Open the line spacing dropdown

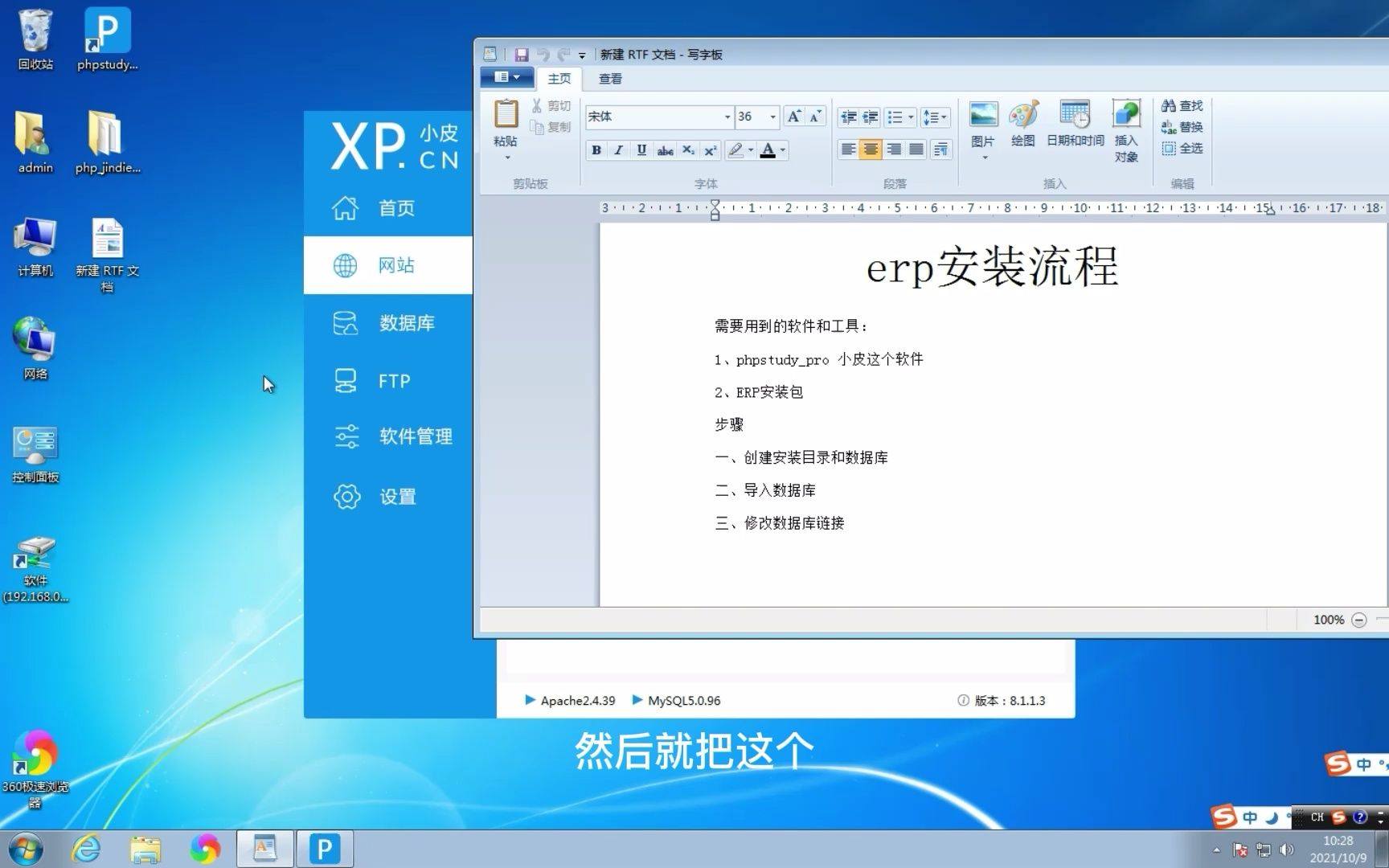[x=935, y=117]
